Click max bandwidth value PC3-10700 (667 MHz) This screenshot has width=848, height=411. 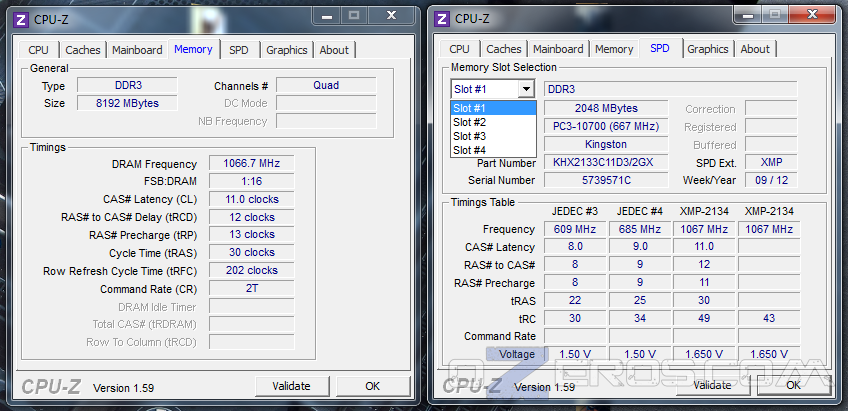point(606,127)
